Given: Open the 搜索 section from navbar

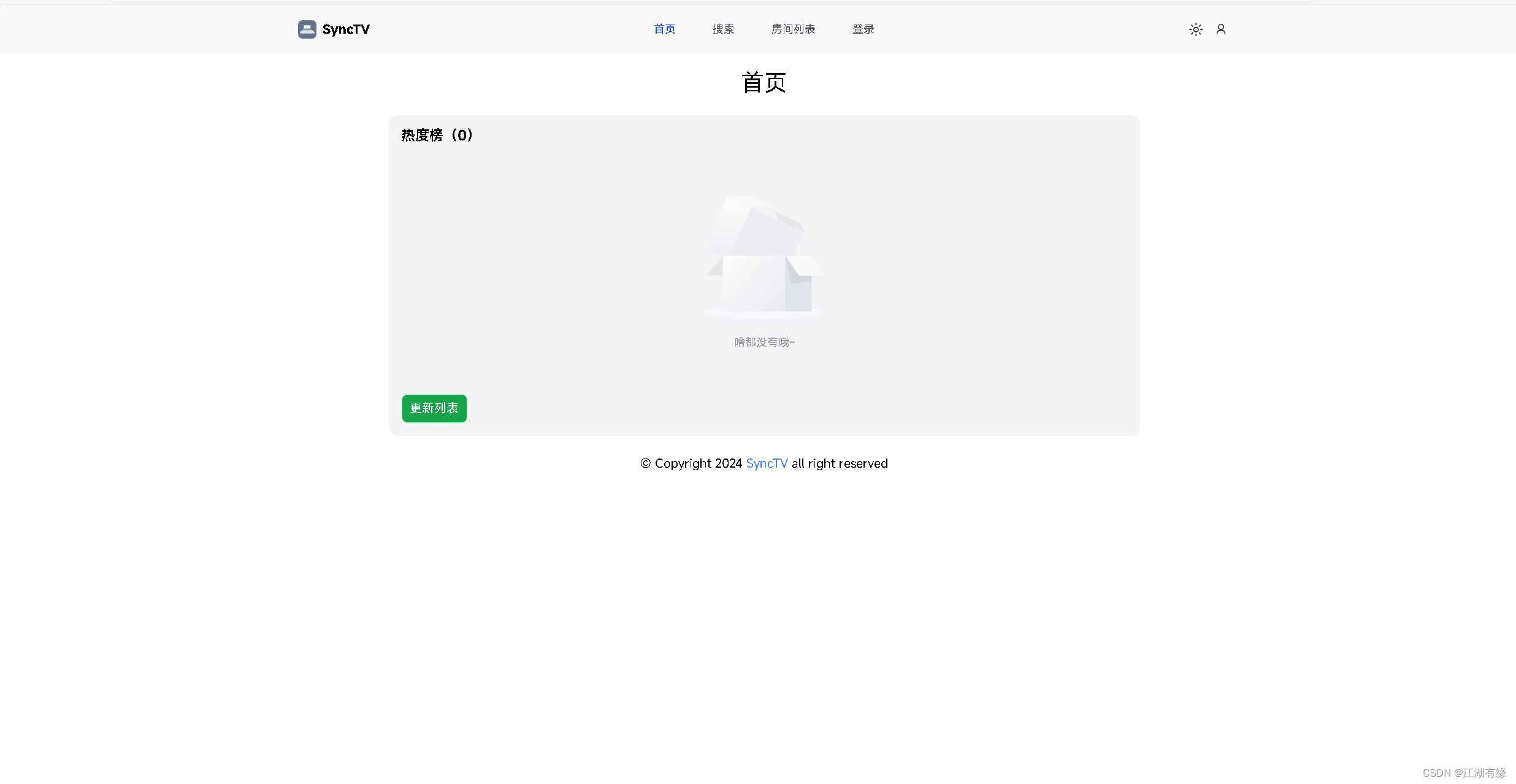Looking at the screenshot, I should 723,29.
